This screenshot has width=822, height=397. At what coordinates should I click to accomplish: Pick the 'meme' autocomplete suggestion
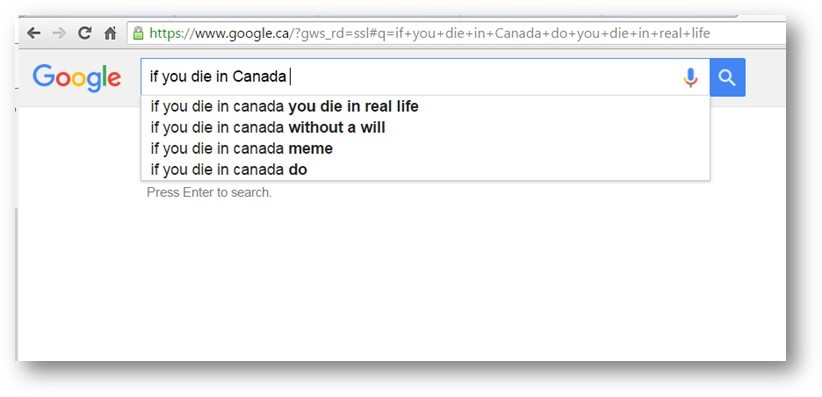425,148
